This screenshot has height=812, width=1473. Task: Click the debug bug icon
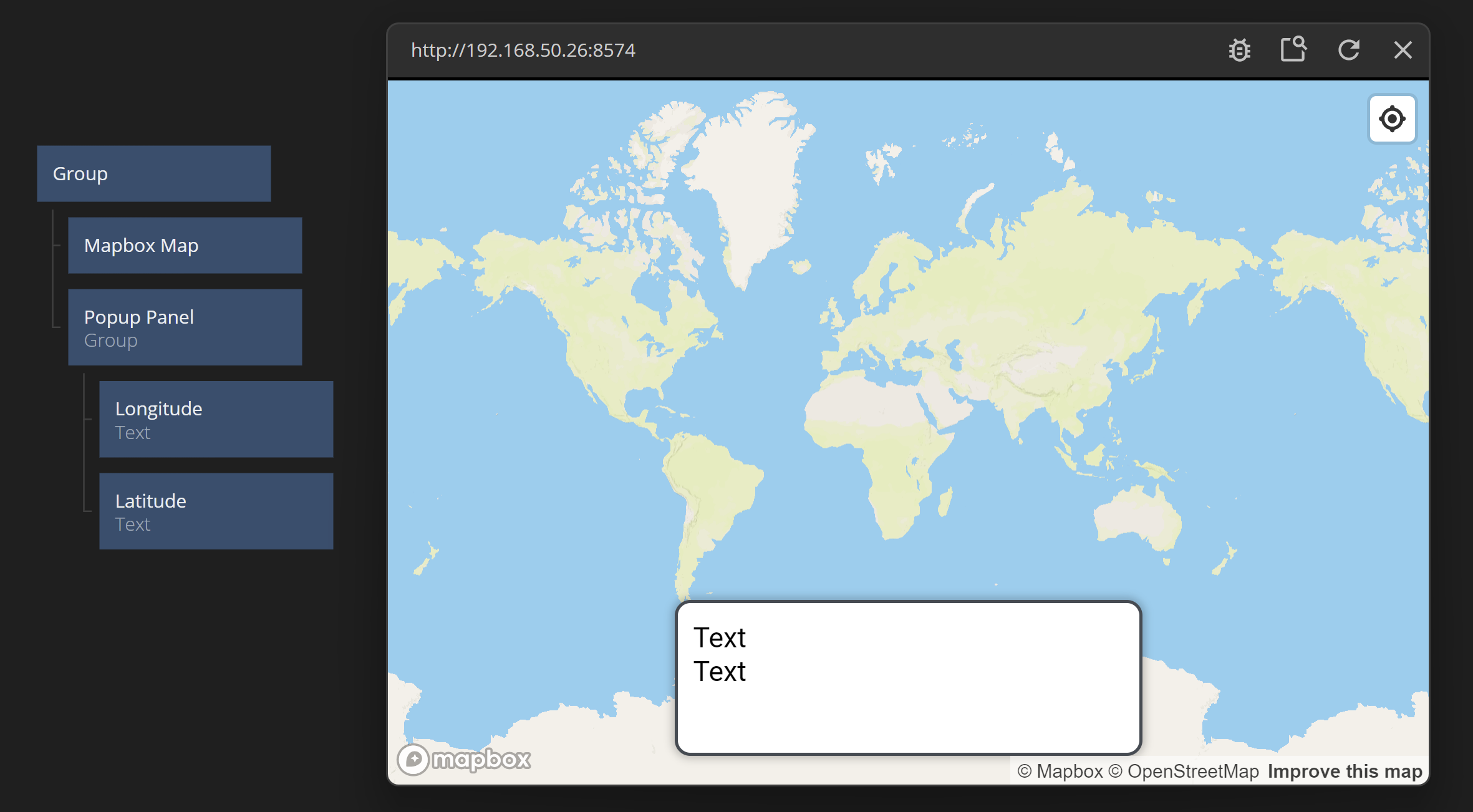(x=1239, y=50)
